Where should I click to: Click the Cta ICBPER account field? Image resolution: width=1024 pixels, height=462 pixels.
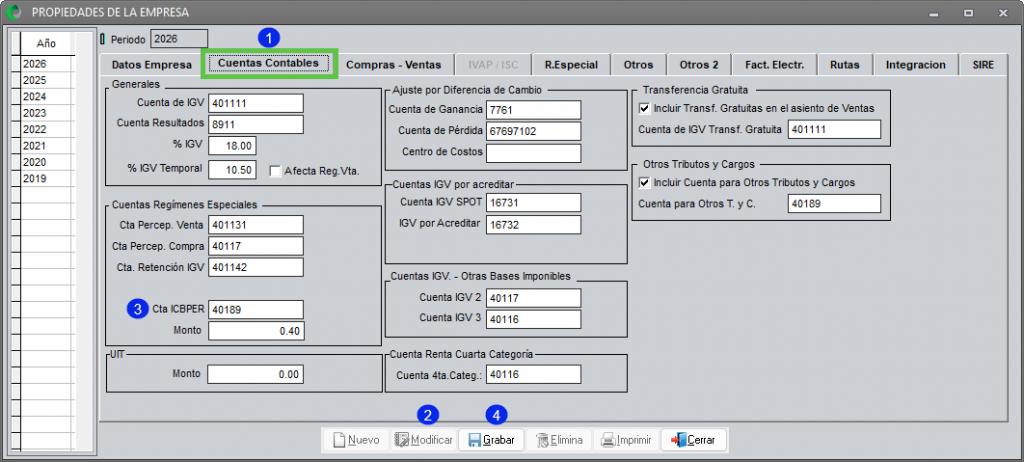(255, 310)
